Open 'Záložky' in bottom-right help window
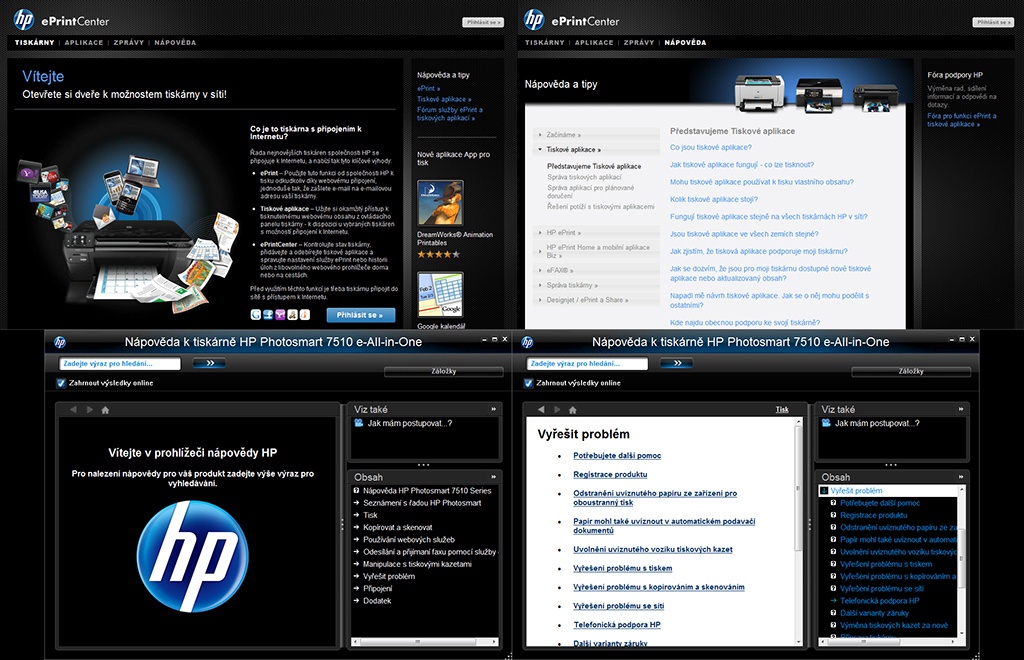 [x=911, y=371]
